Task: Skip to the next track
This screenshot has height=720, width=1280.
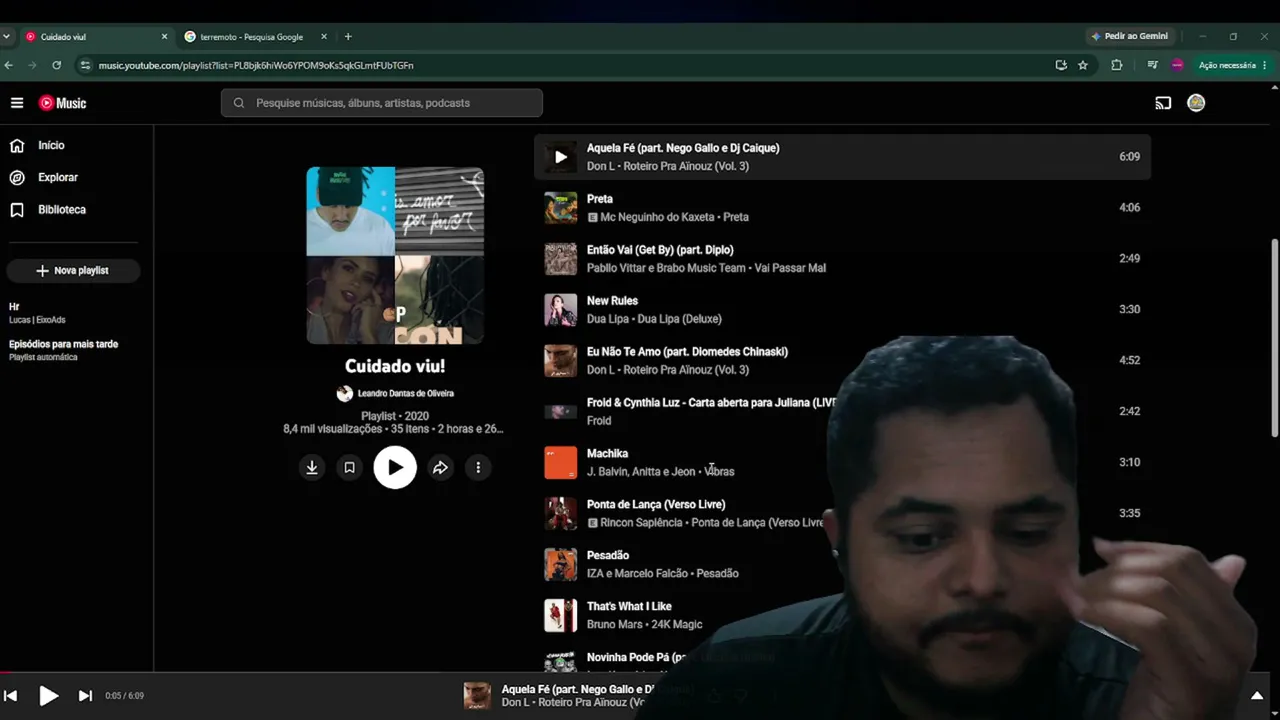Action: 85,696
